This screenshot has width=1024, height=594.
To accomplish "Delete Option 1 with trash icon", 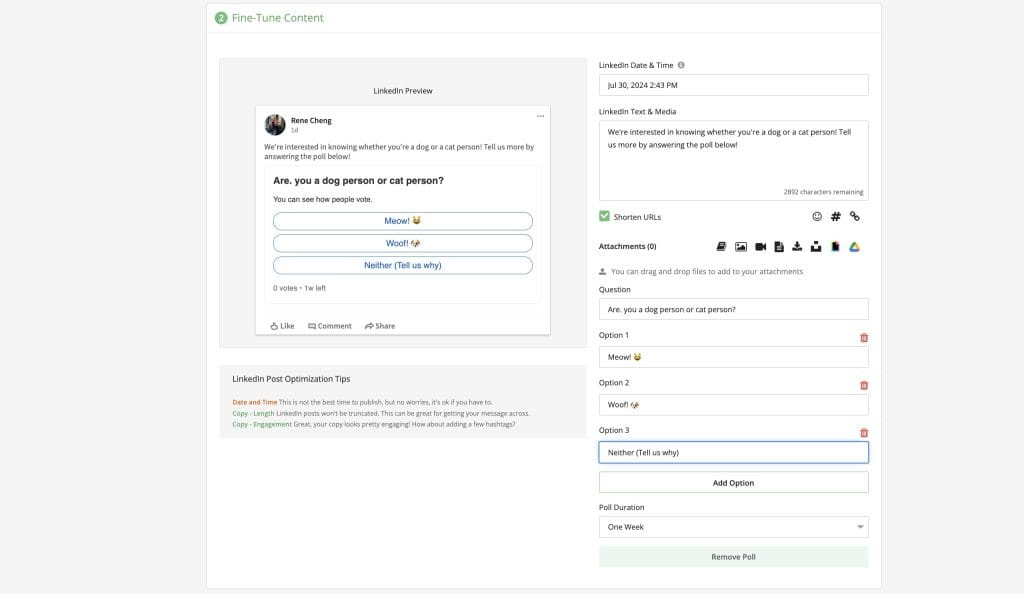I will click(x=864, y=337).
